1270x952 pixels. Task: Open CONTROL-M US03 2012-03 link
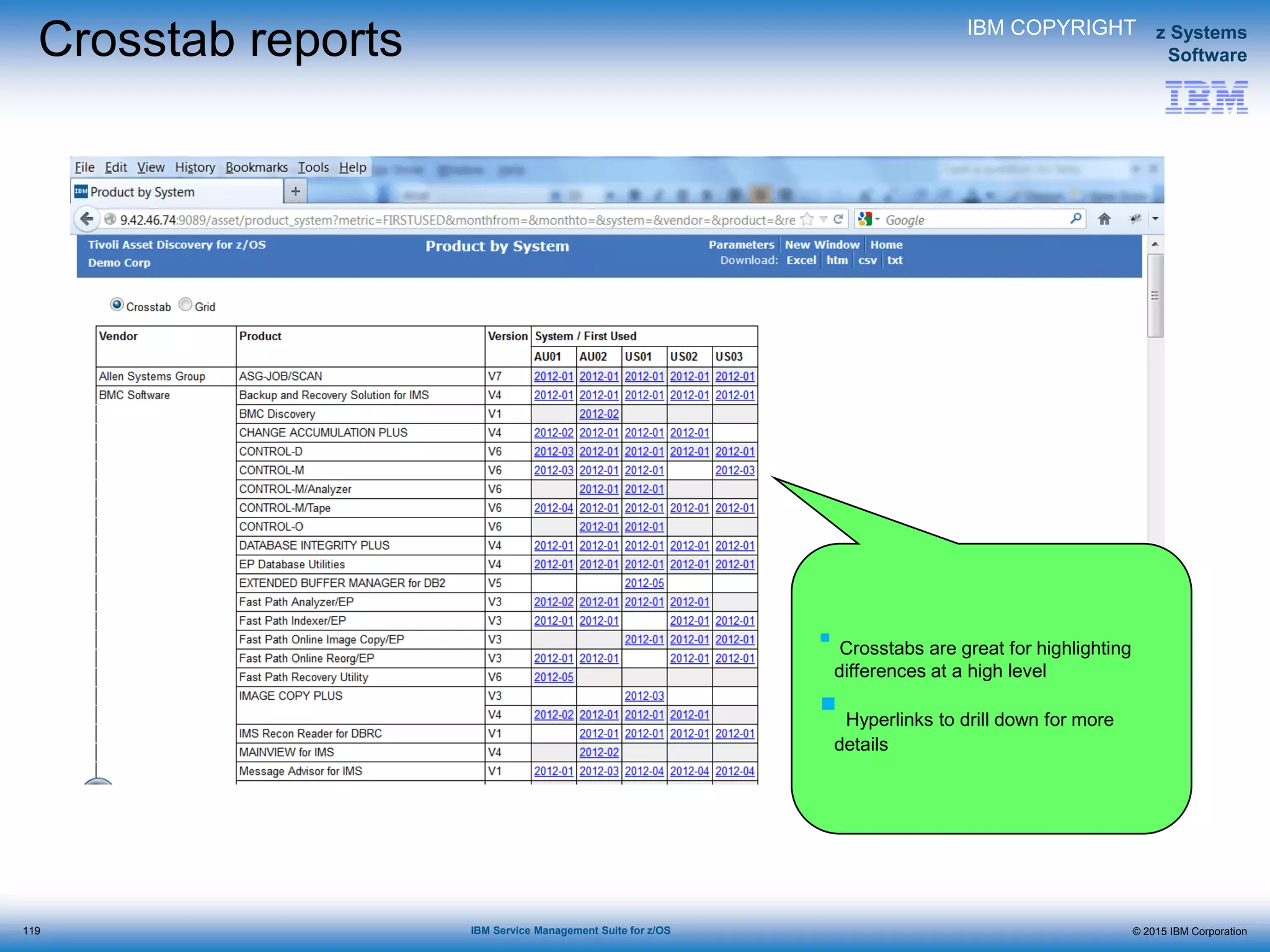click(x=734, y=470)
